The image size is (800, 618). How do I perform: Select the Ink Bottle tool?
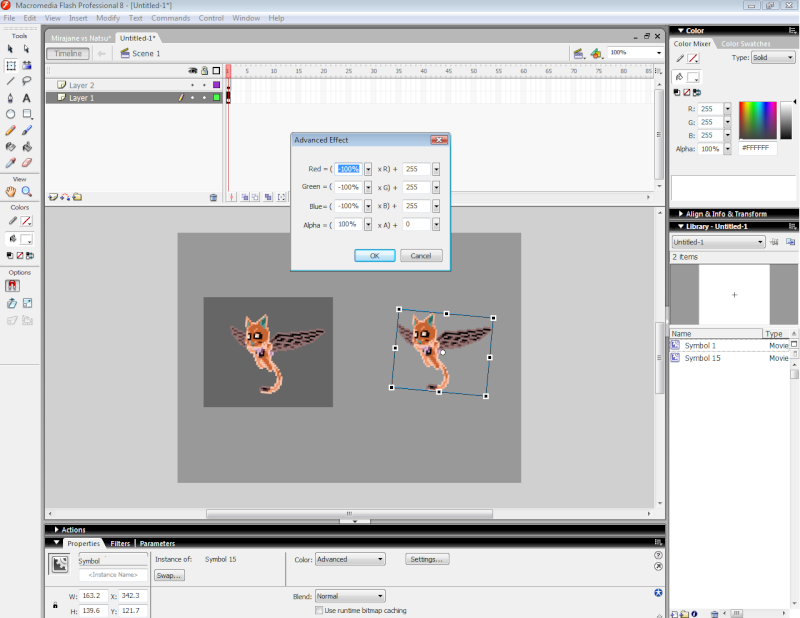[x=11, y=147]
